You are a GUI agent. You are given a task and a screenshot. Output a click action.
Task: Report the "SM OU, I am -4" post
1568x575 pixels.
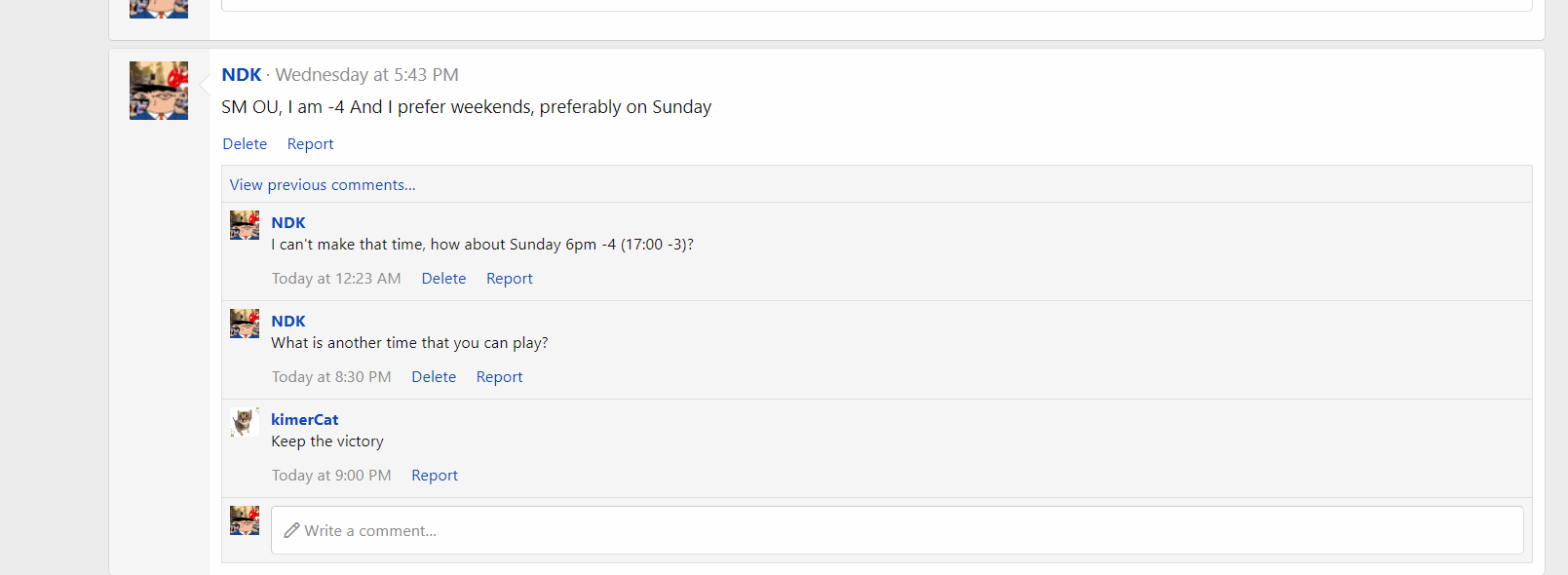tap(310, 144)
